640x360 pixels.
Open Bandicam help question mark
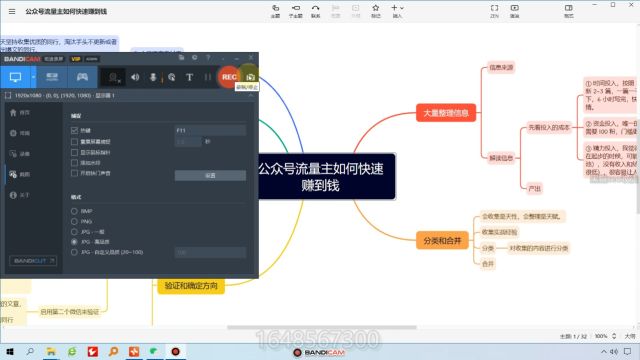208,58
